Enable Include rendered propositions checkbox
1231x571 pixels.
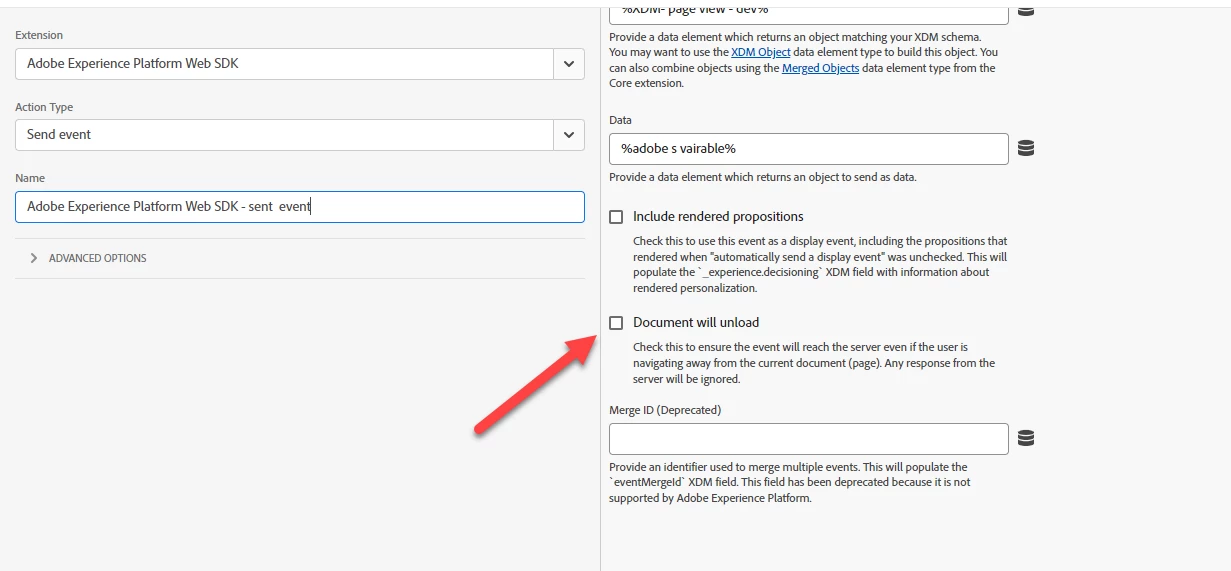(x=616, y=216)
